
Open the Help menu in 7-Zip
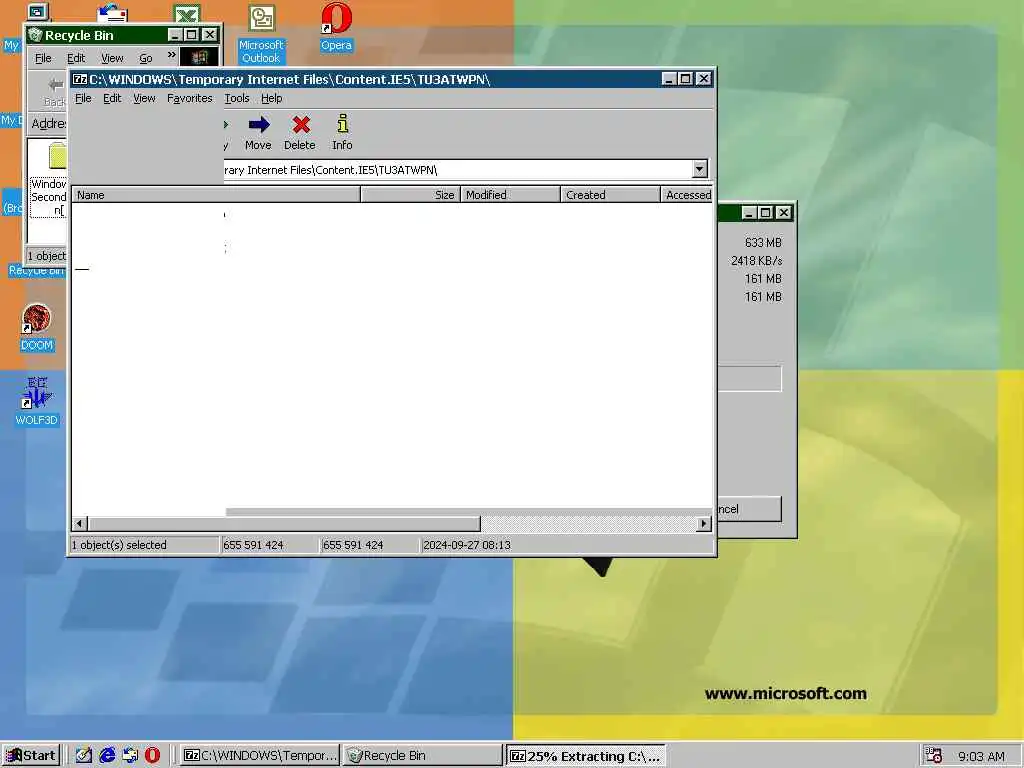[x=272, y=99]
